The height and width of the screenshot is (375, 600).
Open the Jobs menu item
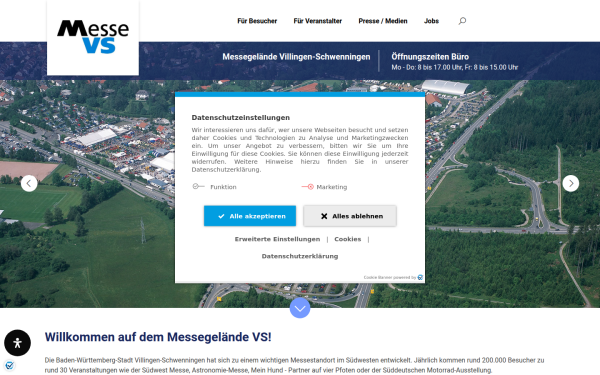[x=431, y=21]
